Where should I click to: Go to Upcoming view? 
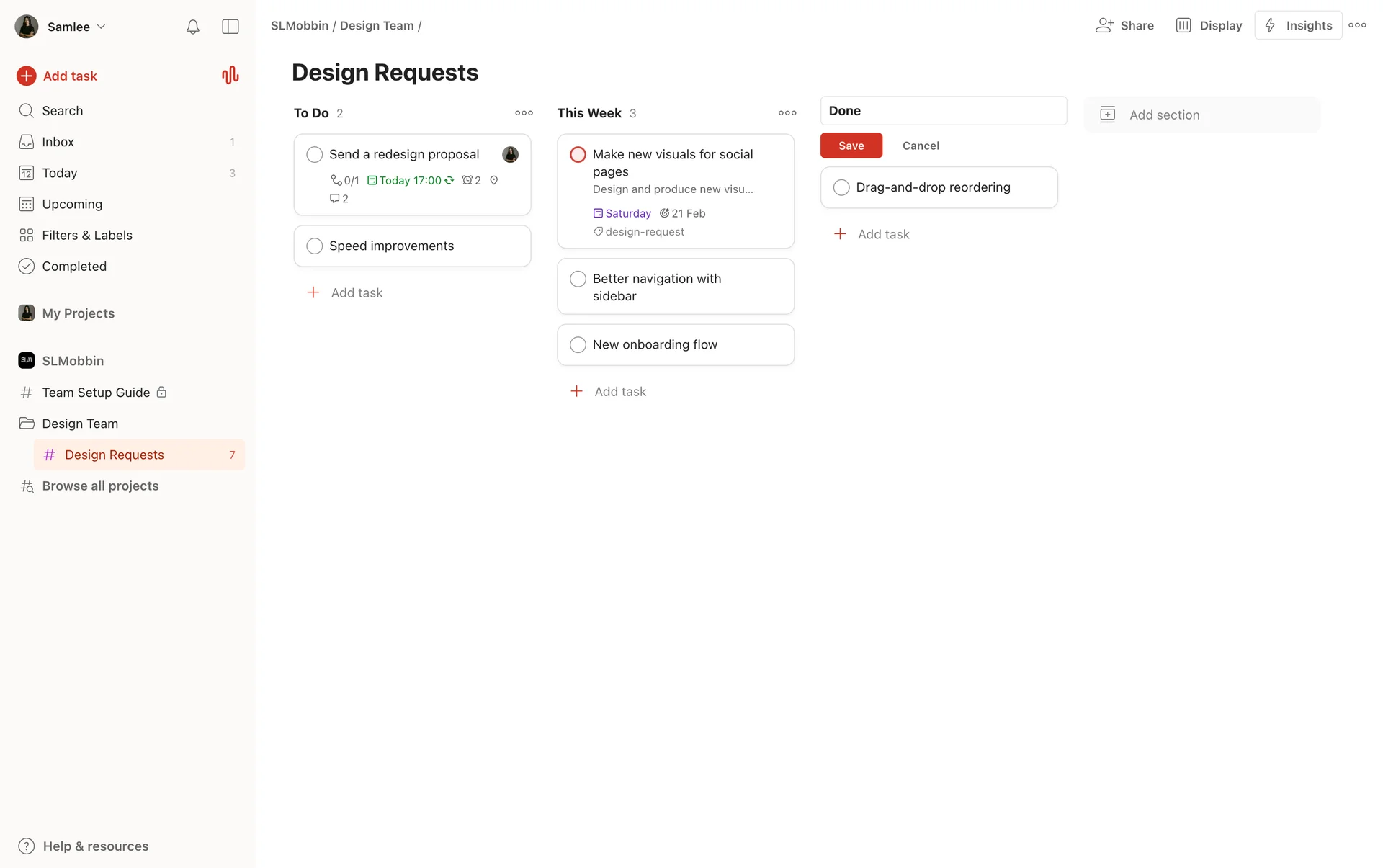pos(72,204)
